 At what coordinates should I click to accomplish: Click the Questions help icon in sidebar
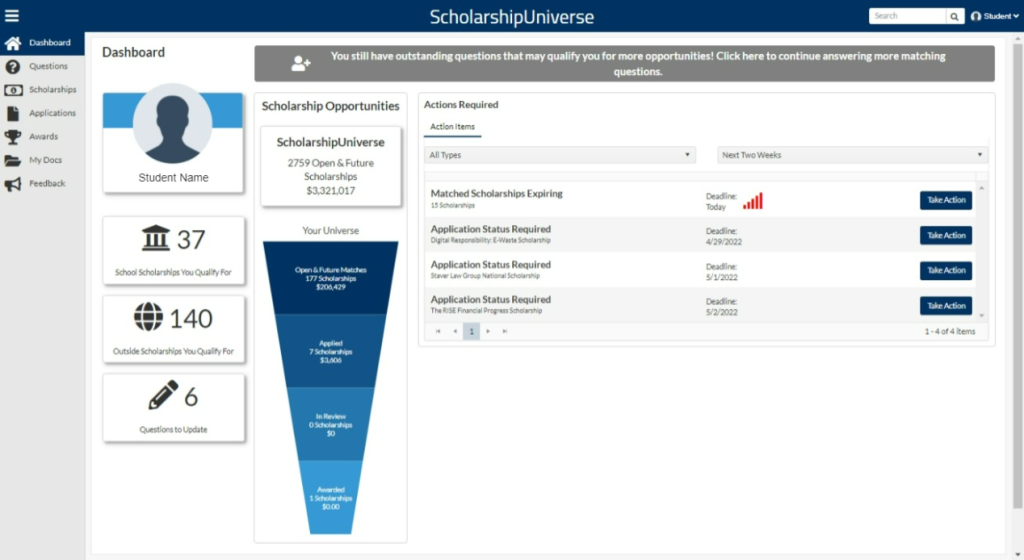(x=12, y=67)
